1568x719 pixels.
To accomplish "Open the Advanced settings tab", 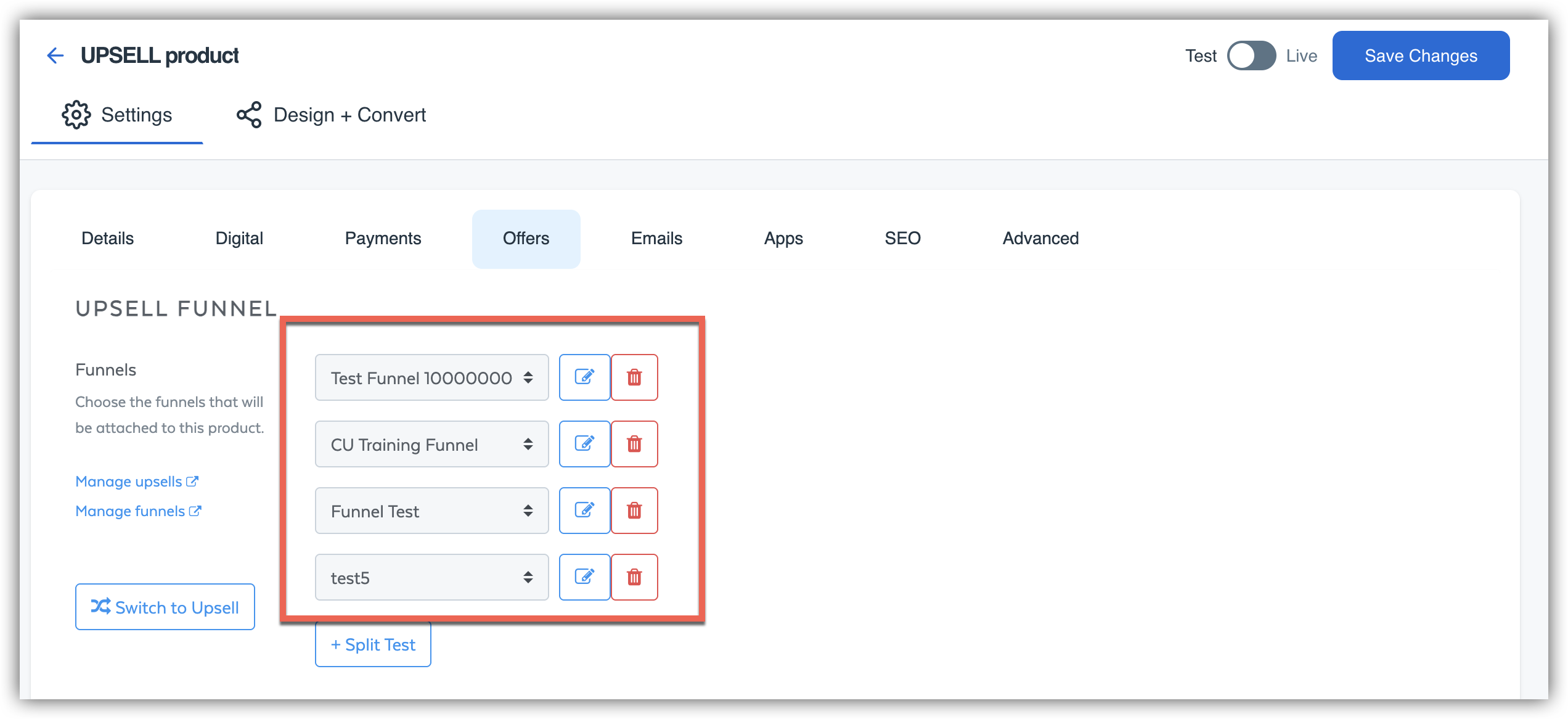I will (x=1040, y=239).
